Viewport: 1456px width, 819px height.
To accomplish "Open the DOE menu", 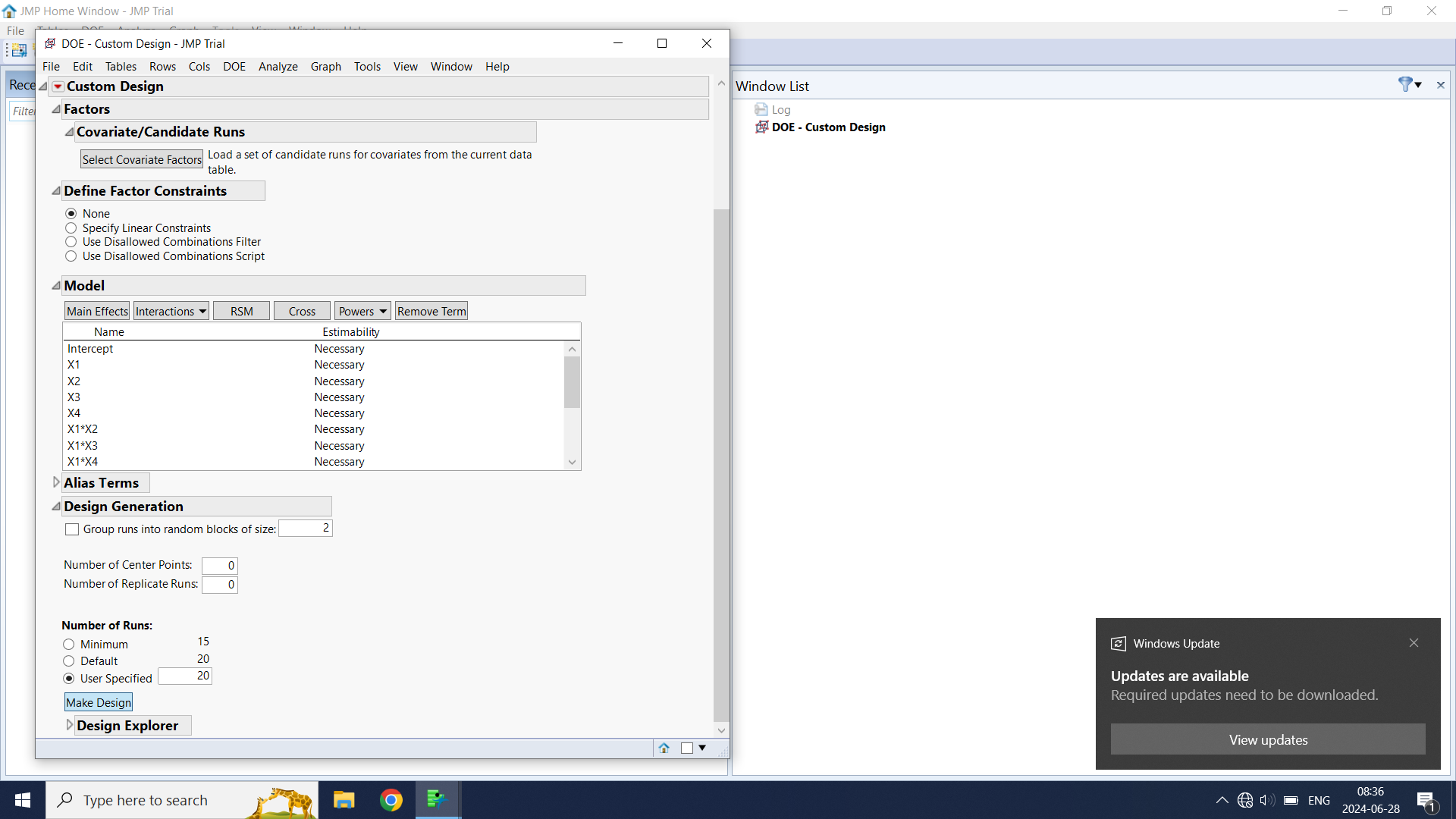I will tap(234, 67).
